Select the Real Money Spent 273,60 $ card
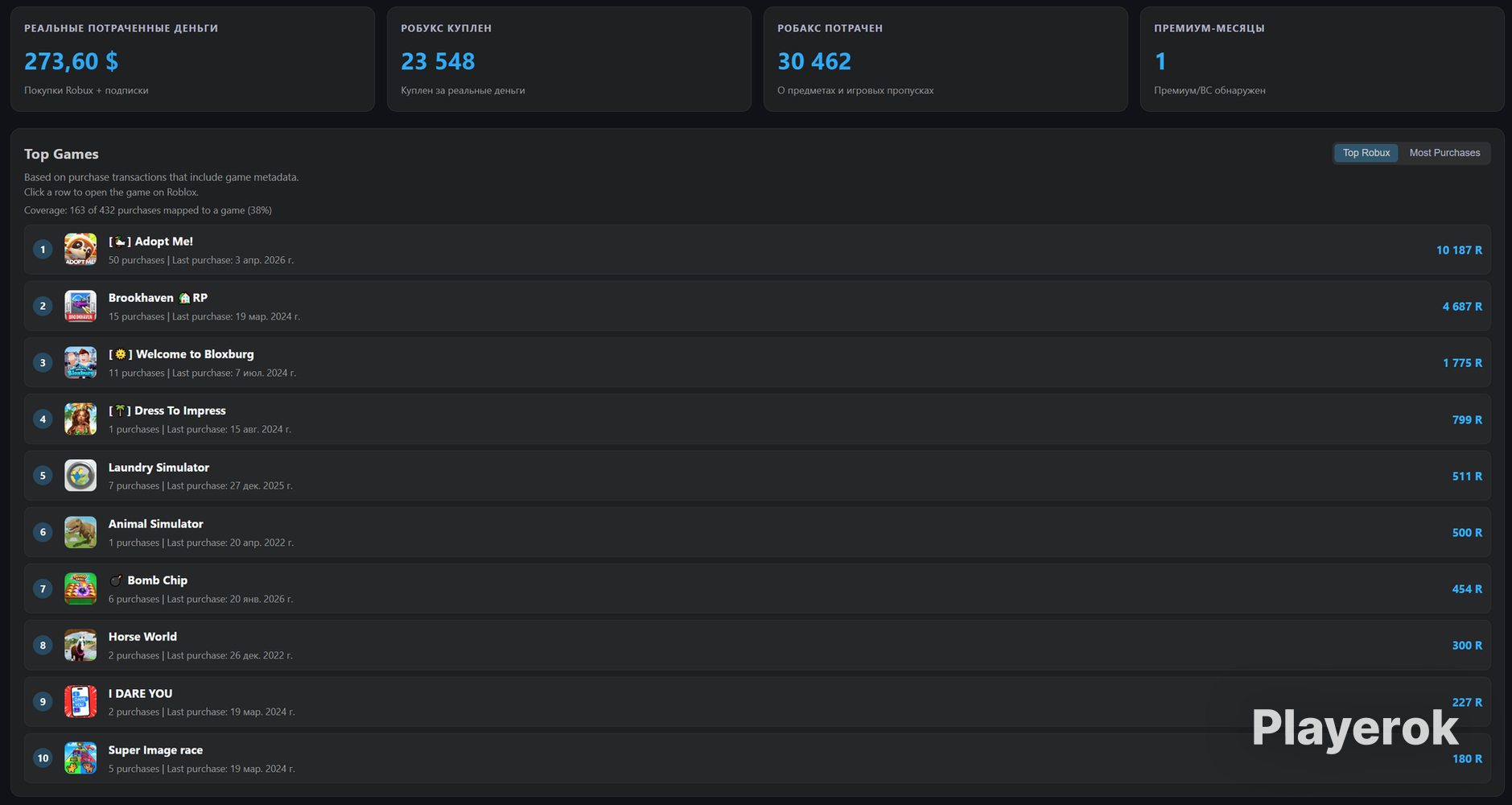The height and width of the screenshot is (805, 1512). 193,60
